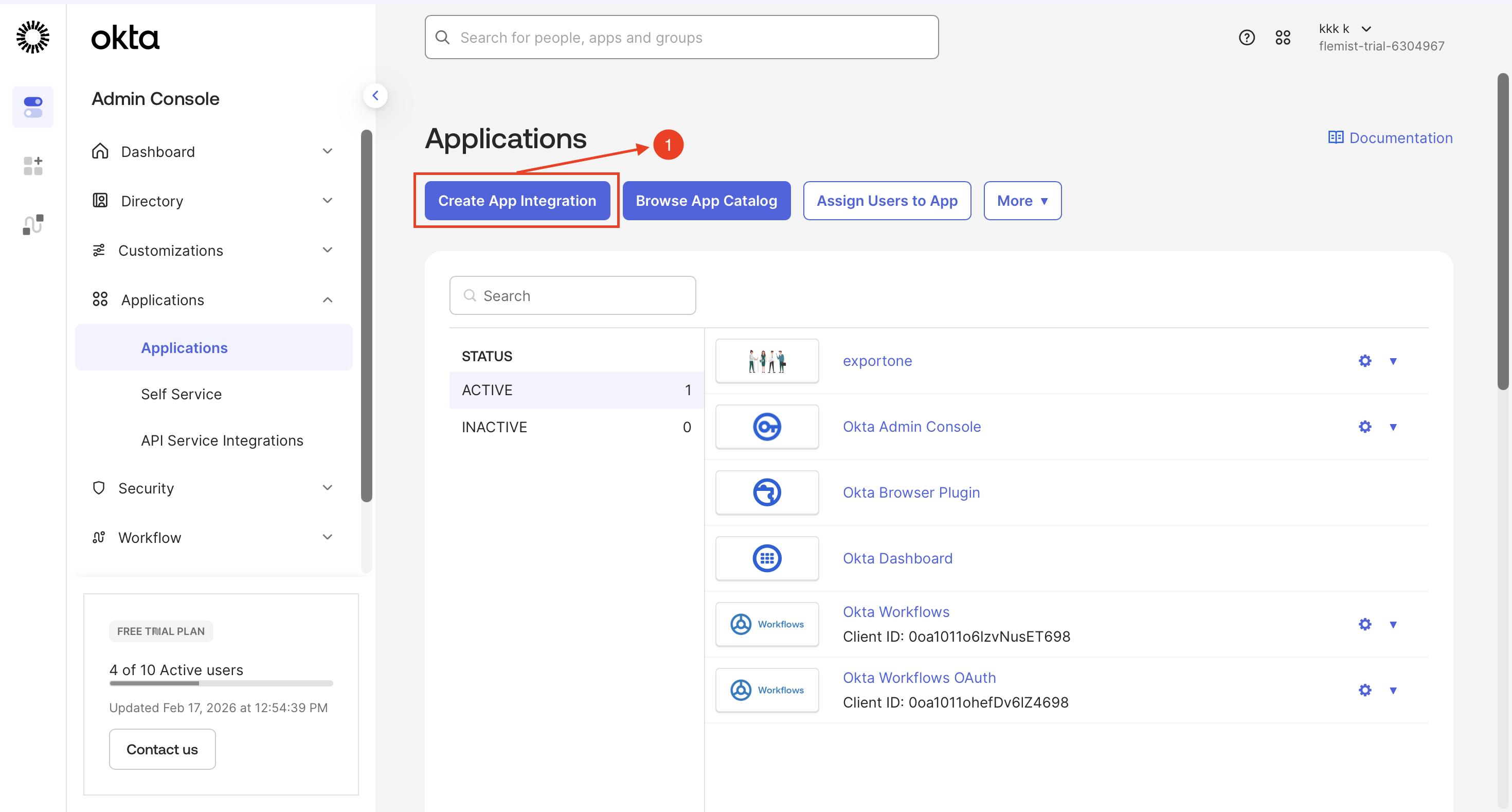Click the gear icon for Okta Workflows OAuth
1512x812 pixels.
coord(1365,690)
